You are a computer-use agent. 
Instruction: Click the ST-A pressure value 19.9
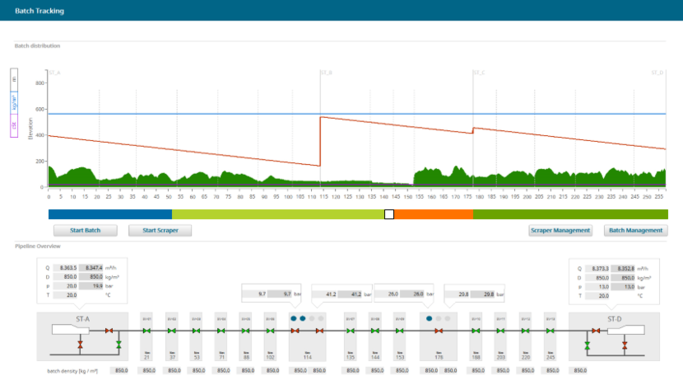pos(91,286)
